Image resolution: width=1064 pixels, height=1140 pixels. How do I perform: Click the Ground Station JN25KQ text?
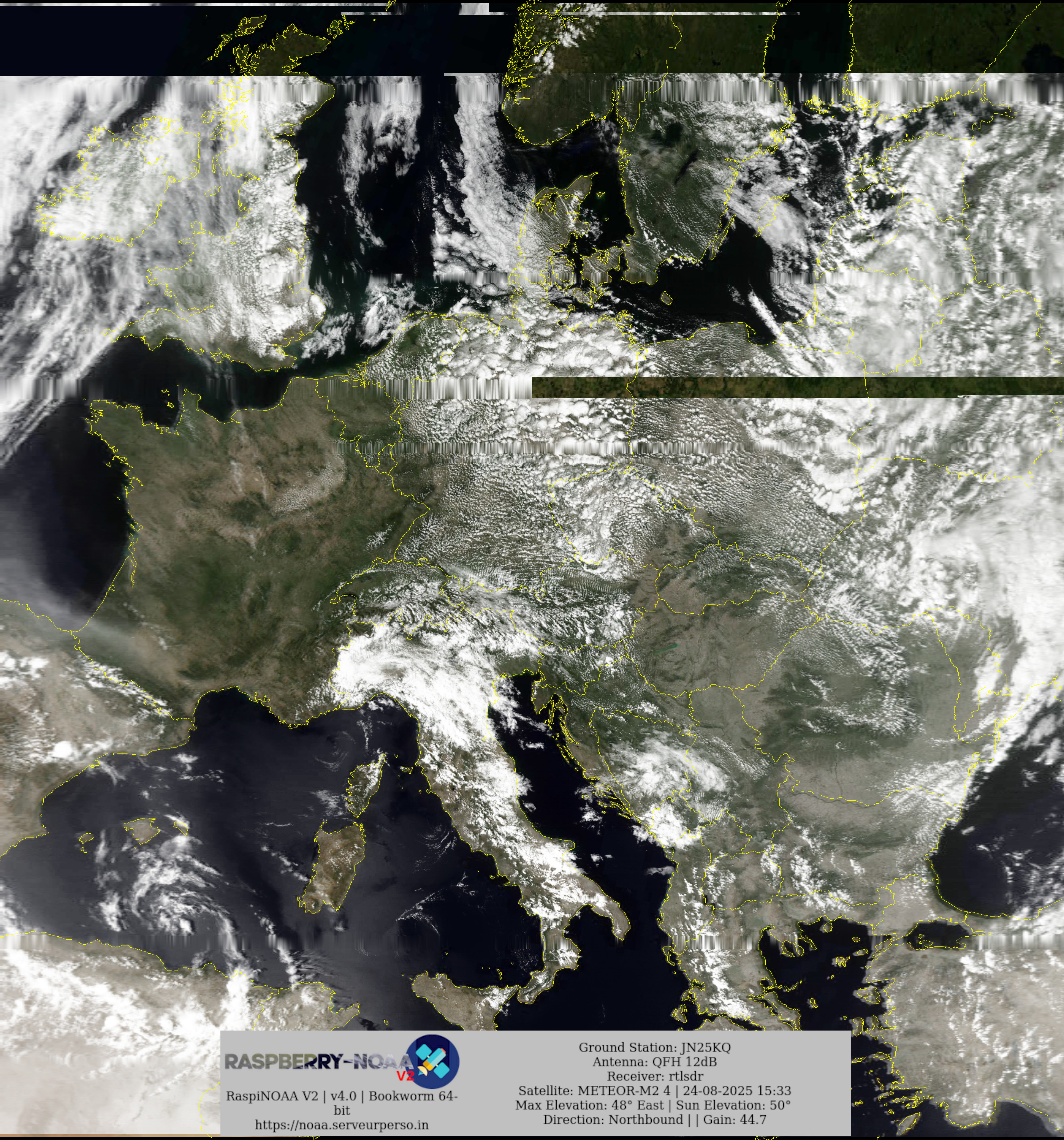(x=654, y=1047)
